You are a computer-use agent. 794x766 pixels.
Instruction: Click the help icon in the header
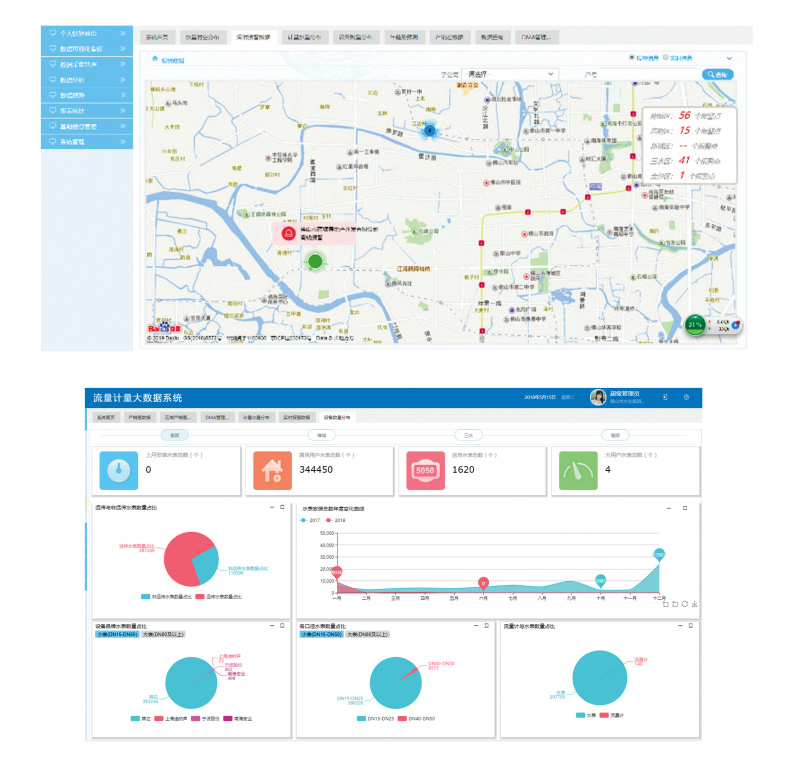[x=686, y=398]
